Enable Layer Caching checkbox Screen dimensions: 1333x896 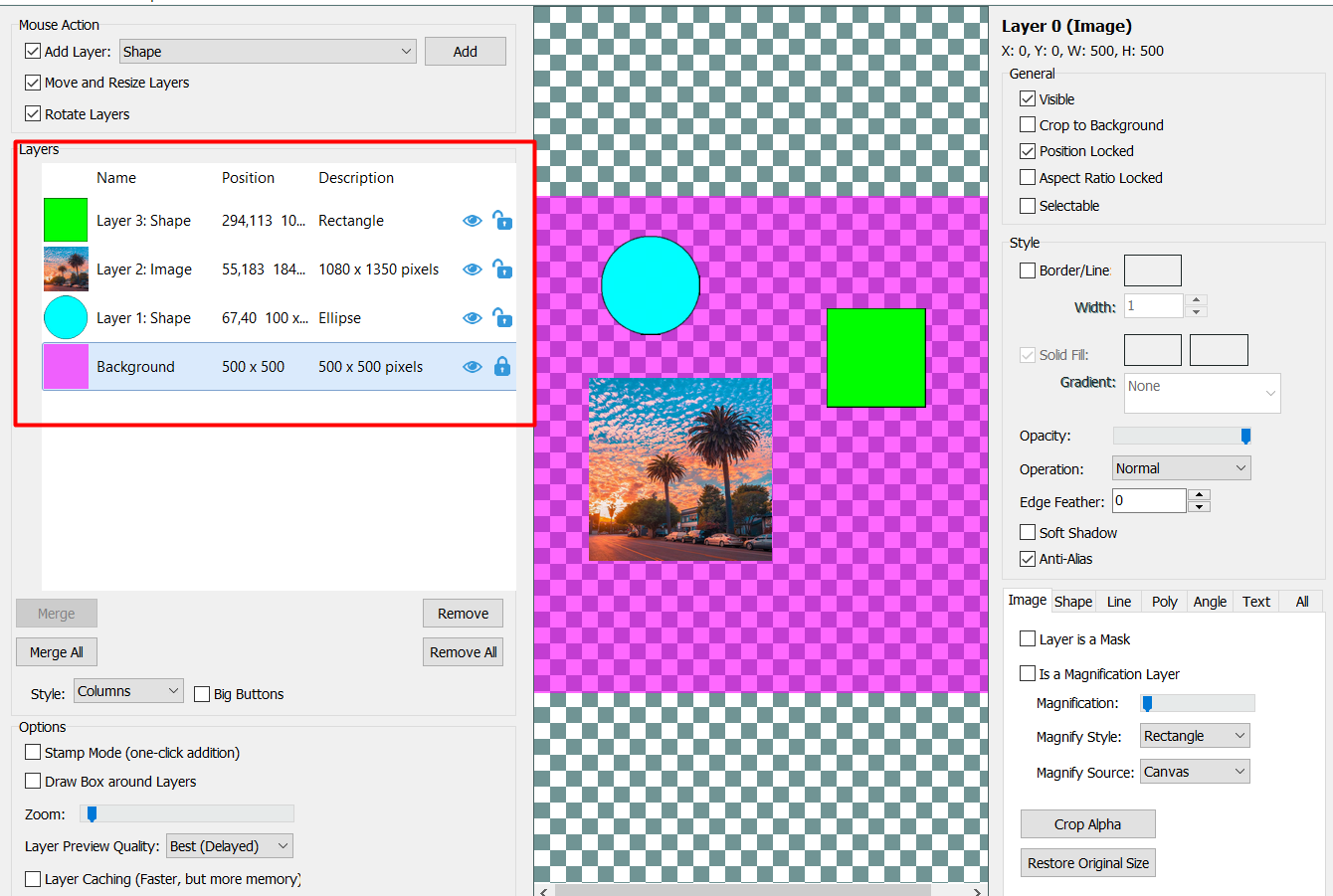[33, 879]
